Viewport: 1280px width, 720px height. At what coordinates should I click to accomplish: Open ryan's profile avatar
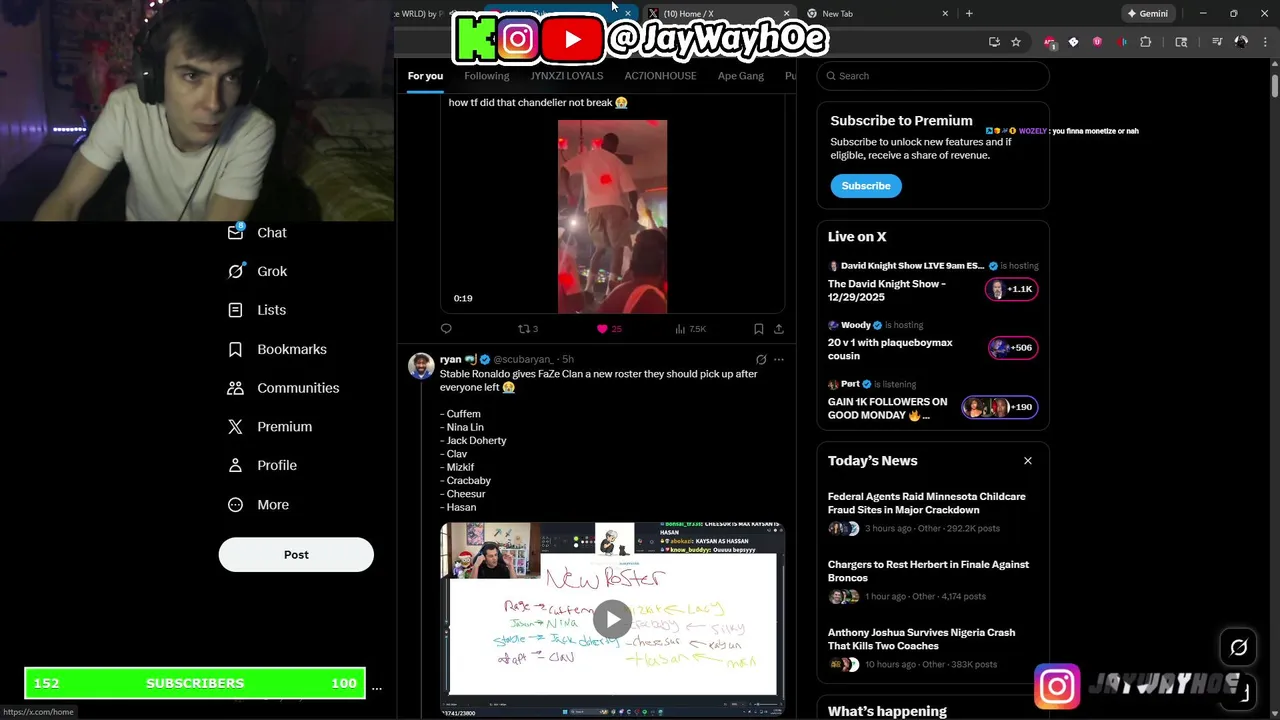421,366
